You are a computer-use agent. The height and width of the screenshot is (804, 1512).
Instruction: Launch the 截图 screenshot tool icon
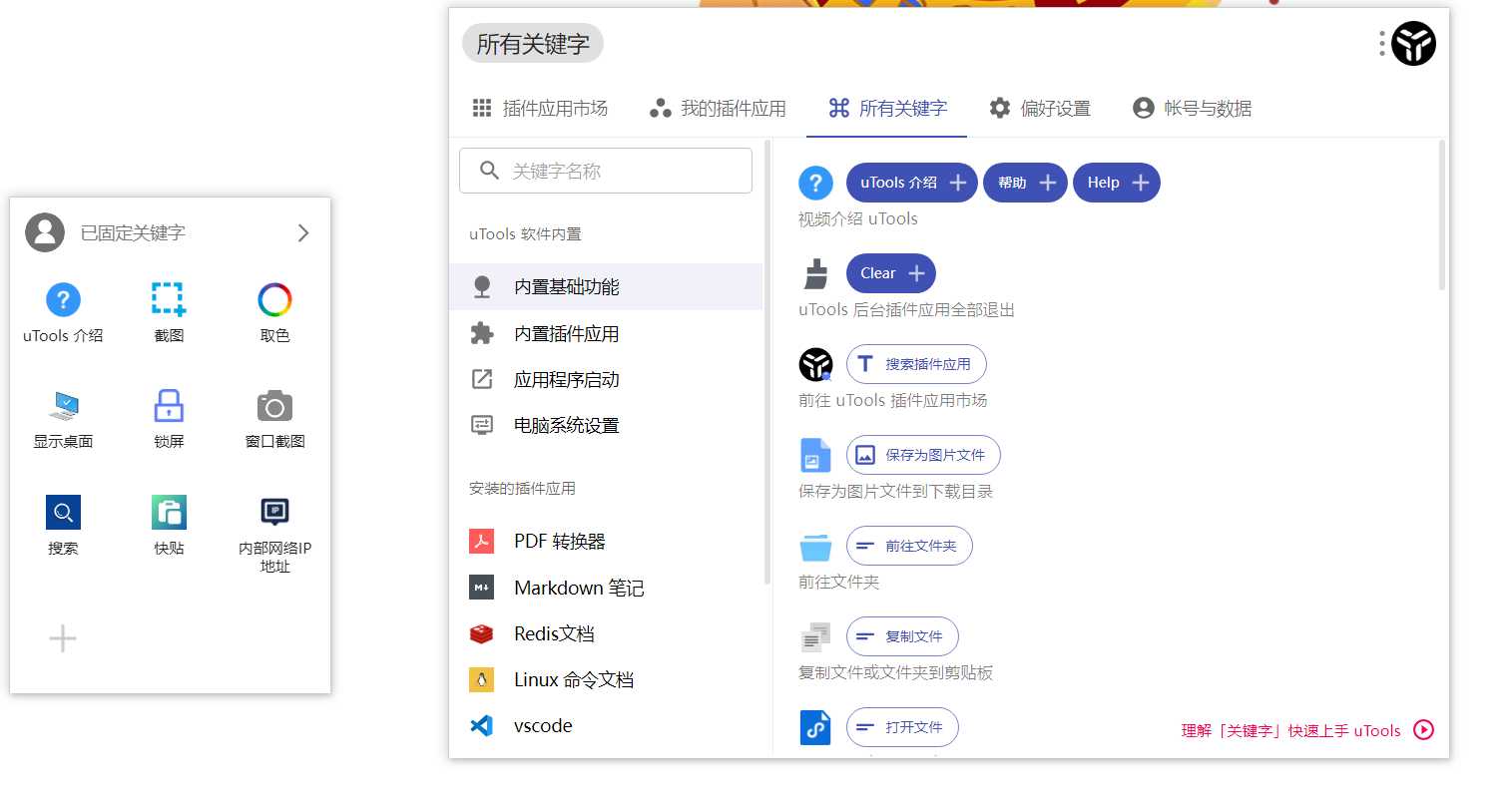pyautogui.click(x=169, y=299)
